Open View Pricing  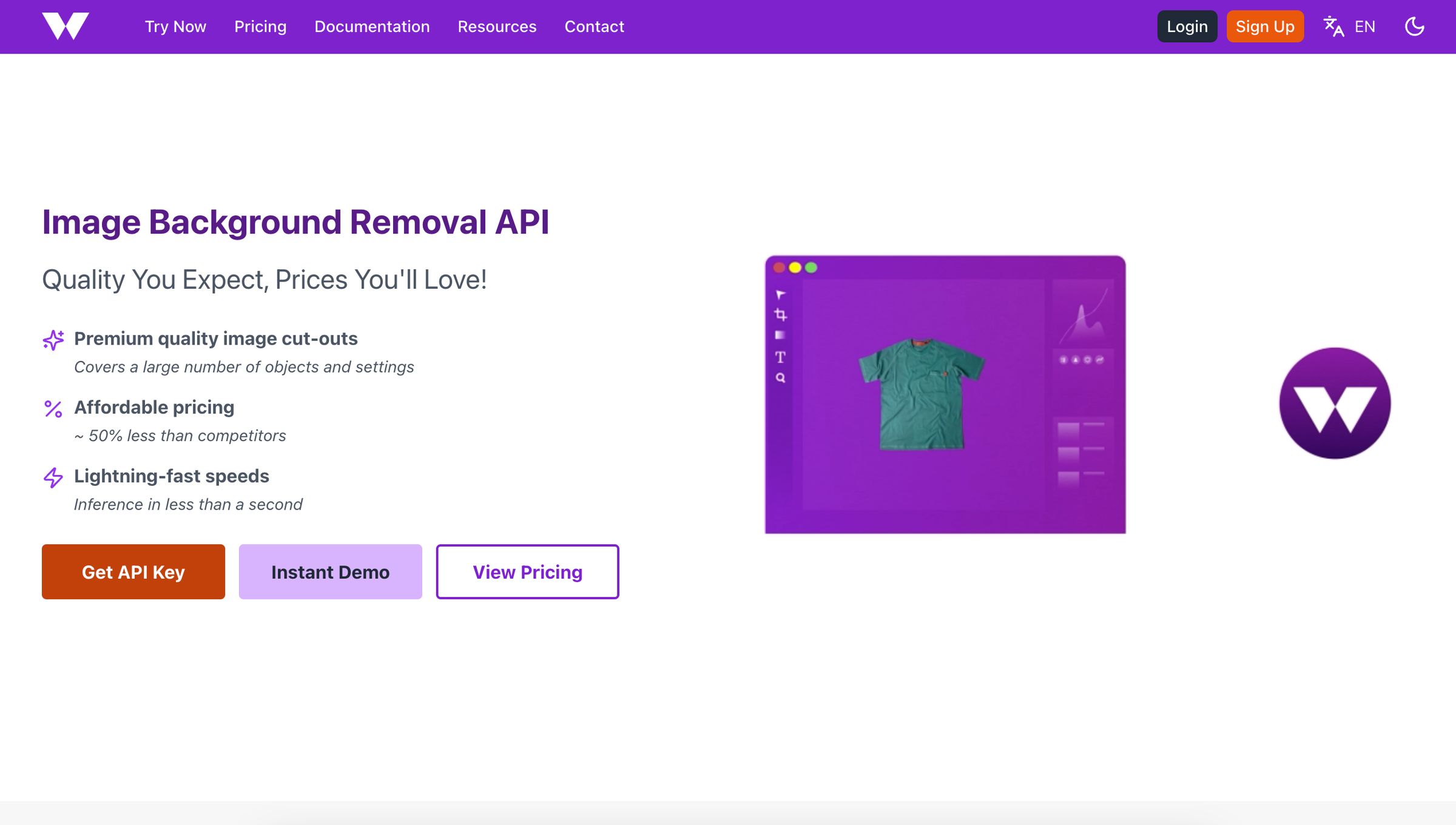pos(527,571)
